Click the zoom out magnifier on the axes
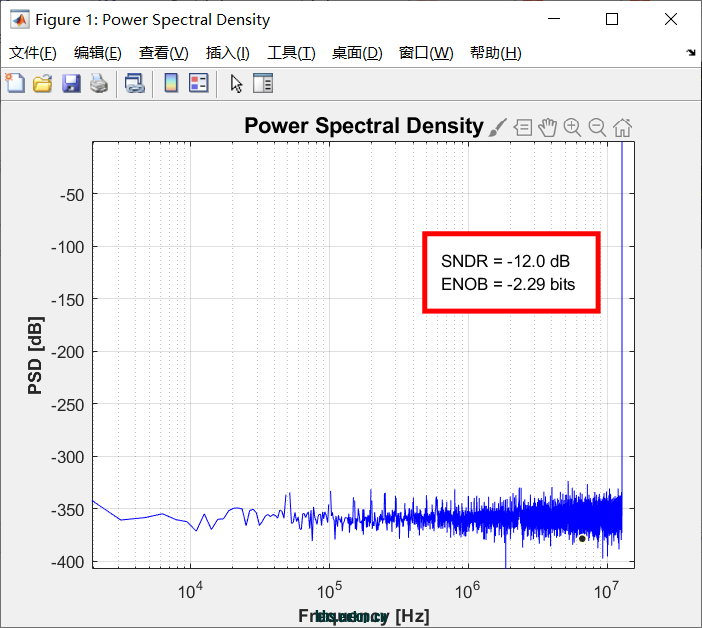Screen dimensions: 702x628 pyautogui.click(x=597, y=127)
